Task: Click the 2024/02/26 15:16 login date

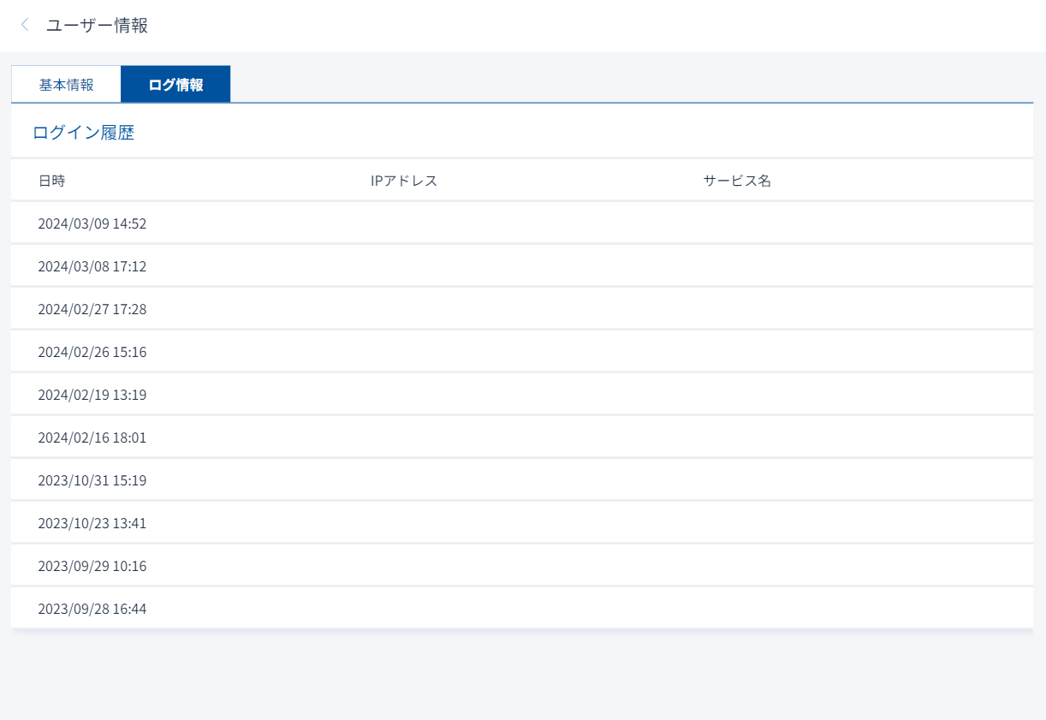Action: tap(92, 353)
